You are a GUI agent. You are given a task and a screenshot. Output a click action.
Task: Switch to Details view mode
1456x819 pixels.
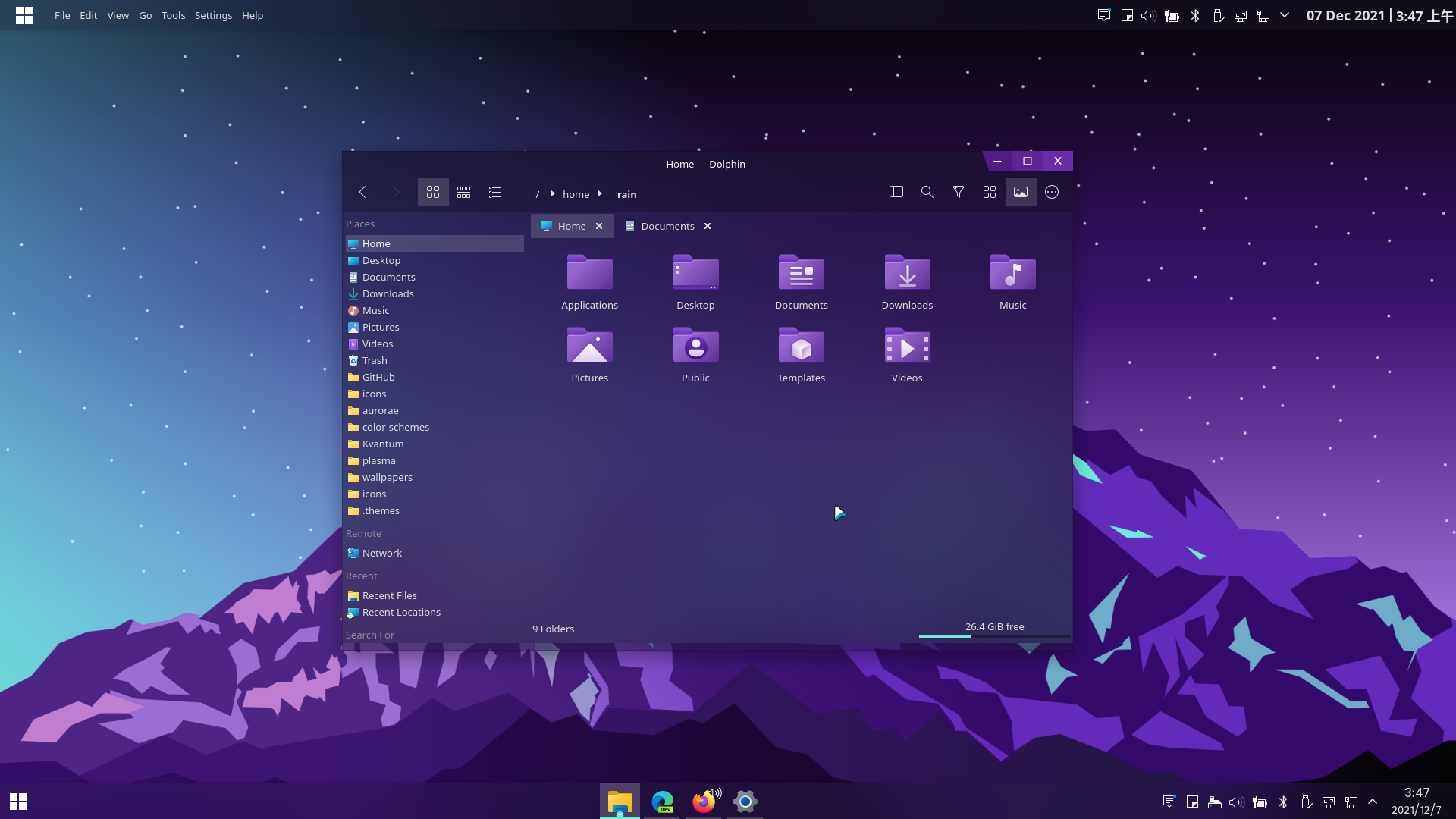[x=495, y=193]
